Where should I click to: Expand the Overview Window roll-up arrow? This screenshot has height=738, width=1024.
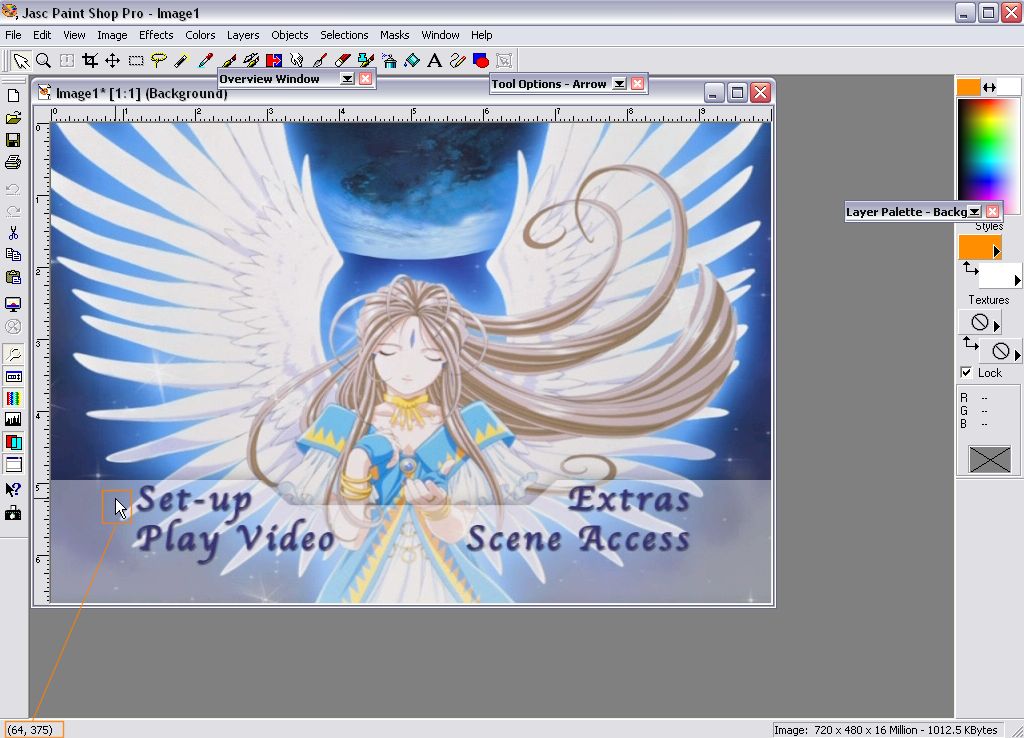[347, 79]
